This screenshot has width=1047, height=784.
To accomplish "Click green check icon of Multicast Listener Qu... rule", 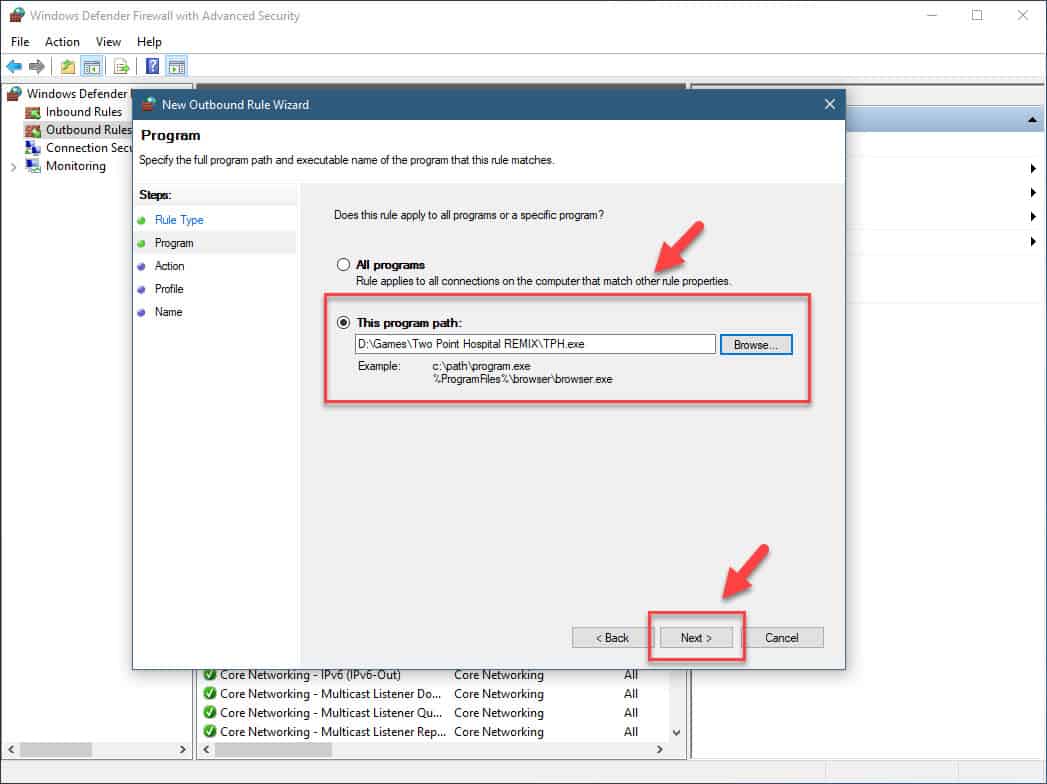I will tap(210, 713).
